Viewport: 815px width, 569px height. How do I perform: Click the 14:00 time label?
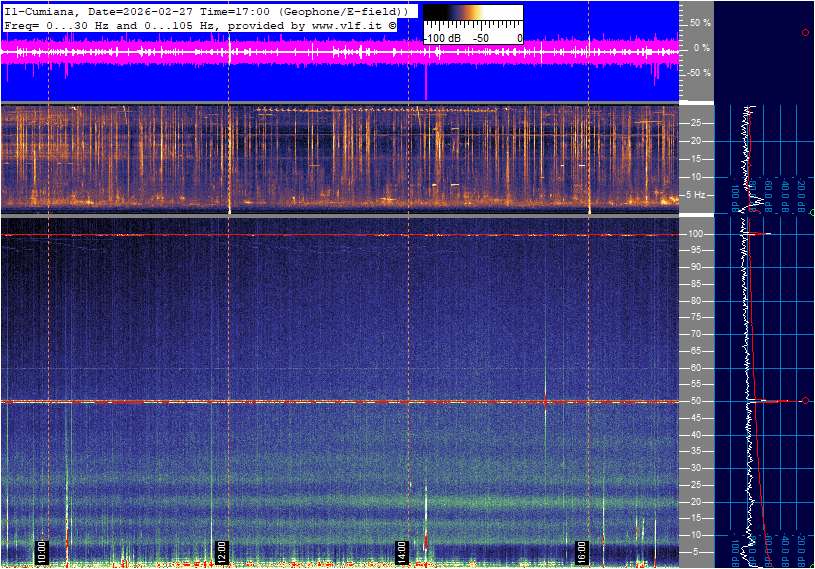(x=401, y=551)
